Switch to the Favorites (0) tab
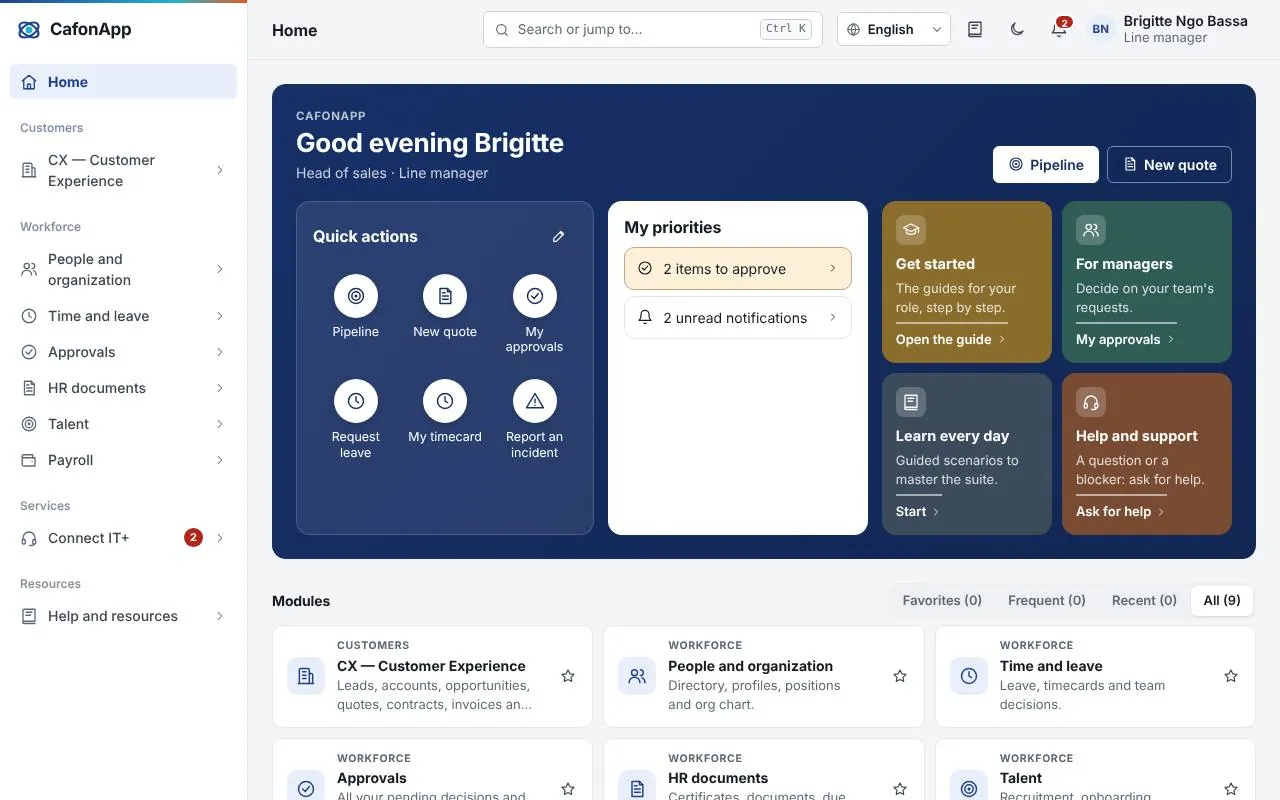1280x800 pixels. pyautogui.click(x=942, y=601)
